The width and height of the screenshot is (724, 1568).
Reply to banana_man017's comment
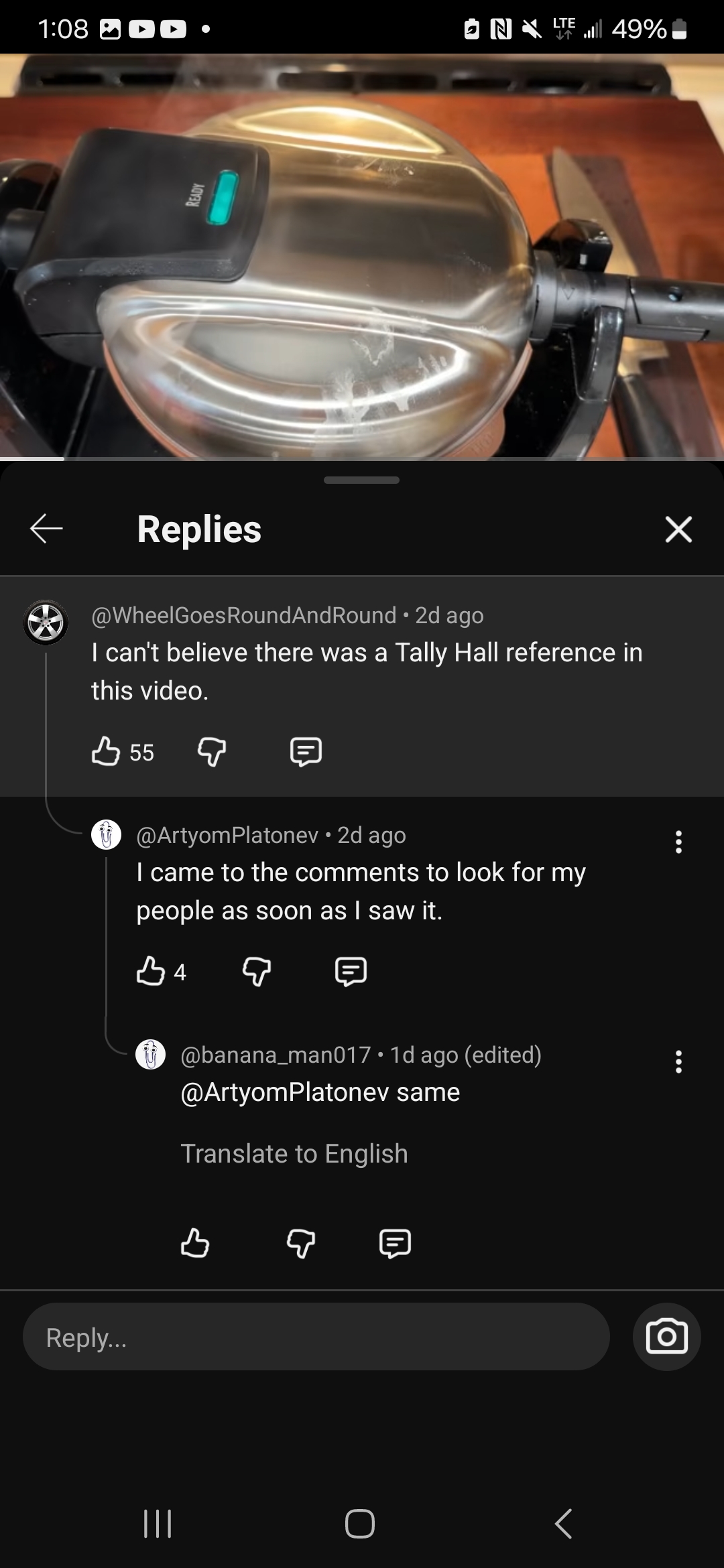[x=395, y=1244]
